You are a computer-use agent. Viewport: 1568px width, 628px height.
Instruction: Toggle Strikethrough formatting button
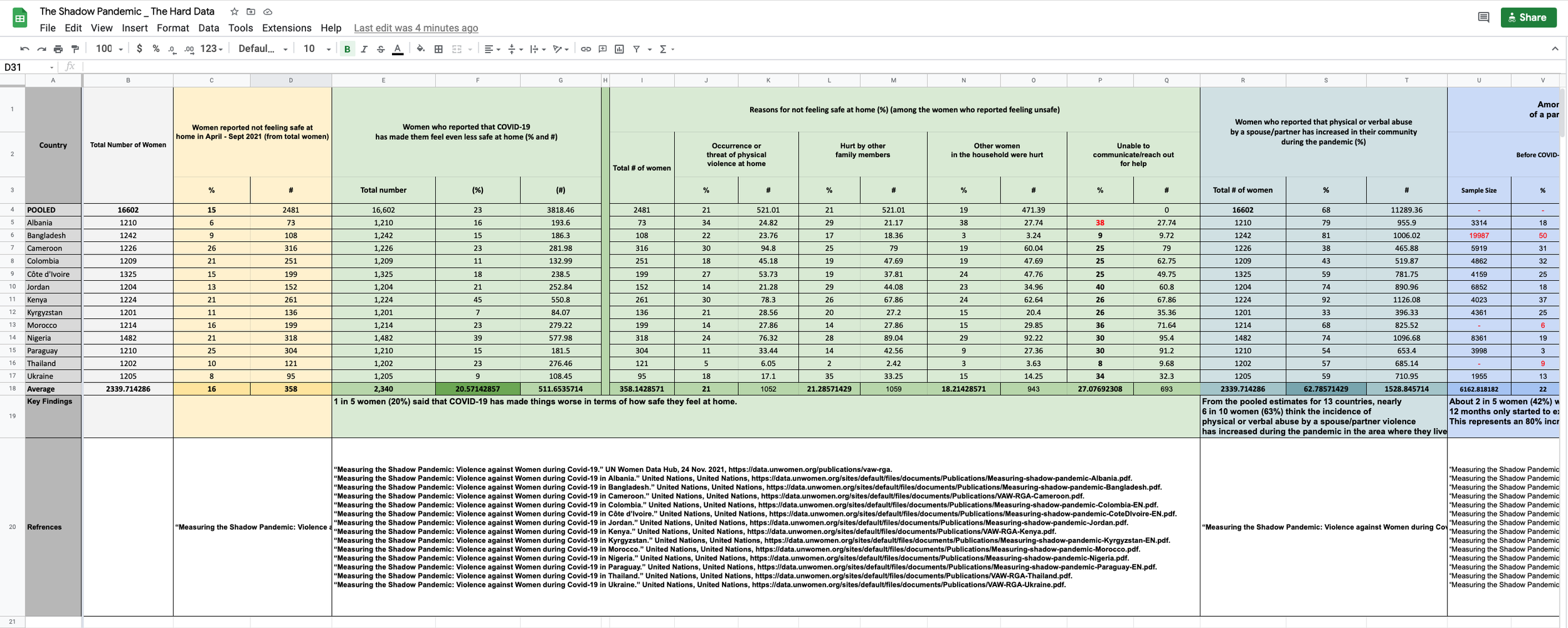point(381,49)
